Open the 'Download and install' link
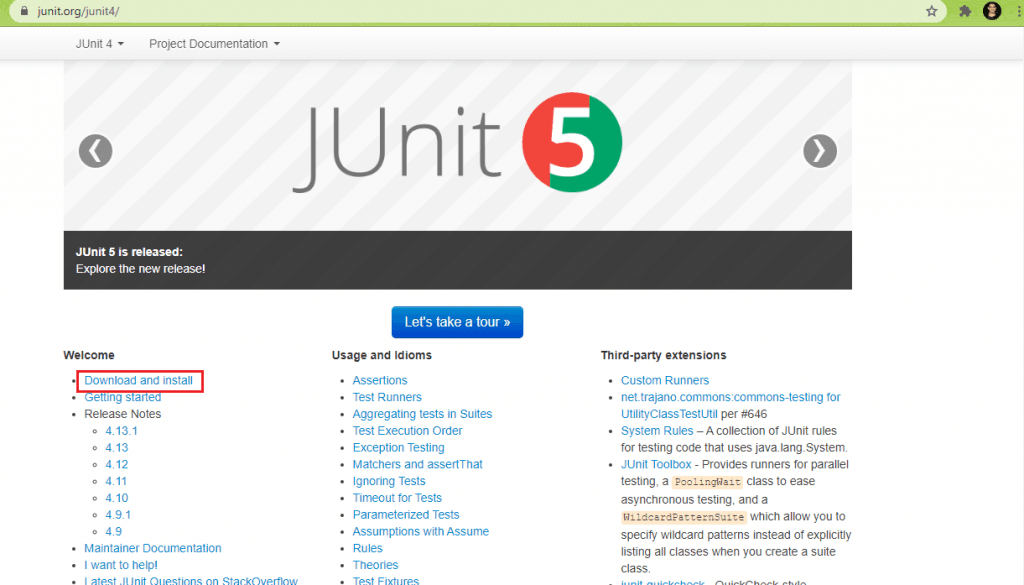 click(139, 380)
